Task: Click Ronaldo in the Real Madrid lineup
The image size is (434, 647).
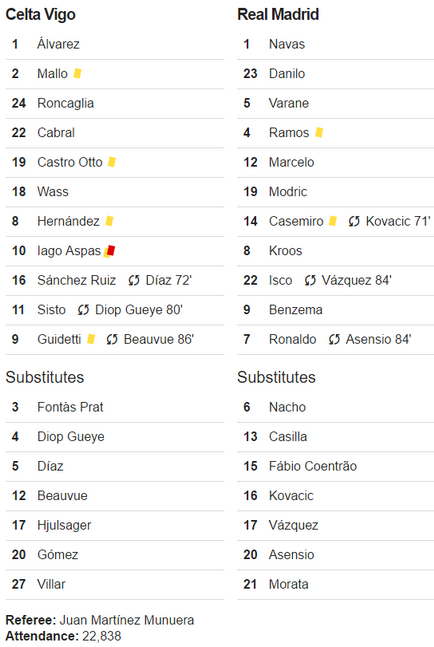Action: [292, 339]
